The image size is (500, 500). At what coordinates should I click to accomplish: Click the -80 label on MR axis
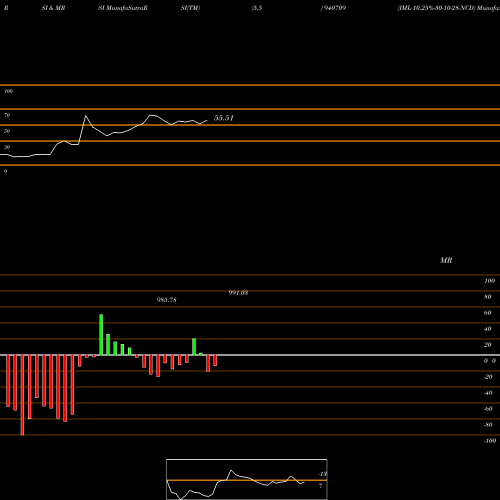488,425
